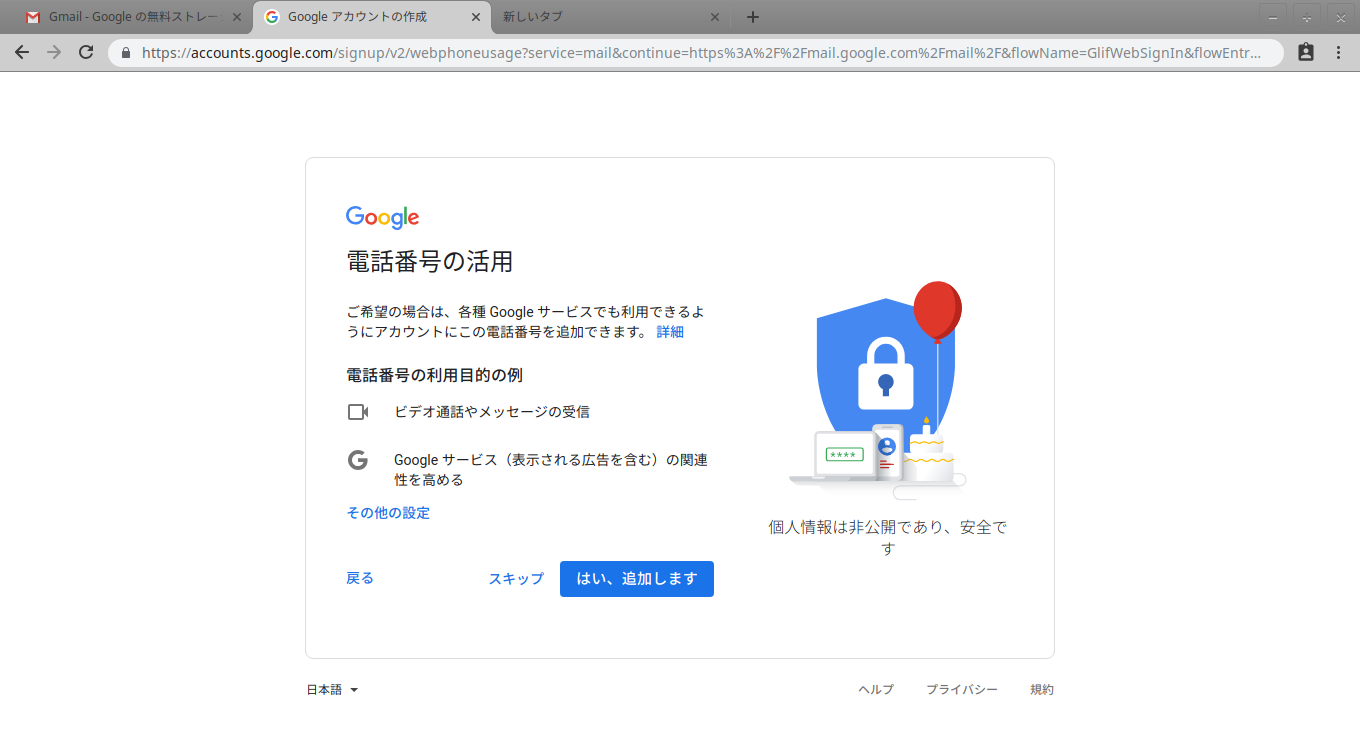Open the Chrome three-dot menu

[1338, 52]
